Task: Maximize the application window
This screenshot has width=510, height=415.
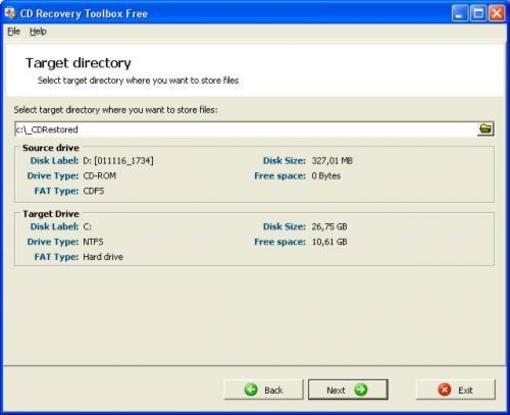Action: (478, 14)
